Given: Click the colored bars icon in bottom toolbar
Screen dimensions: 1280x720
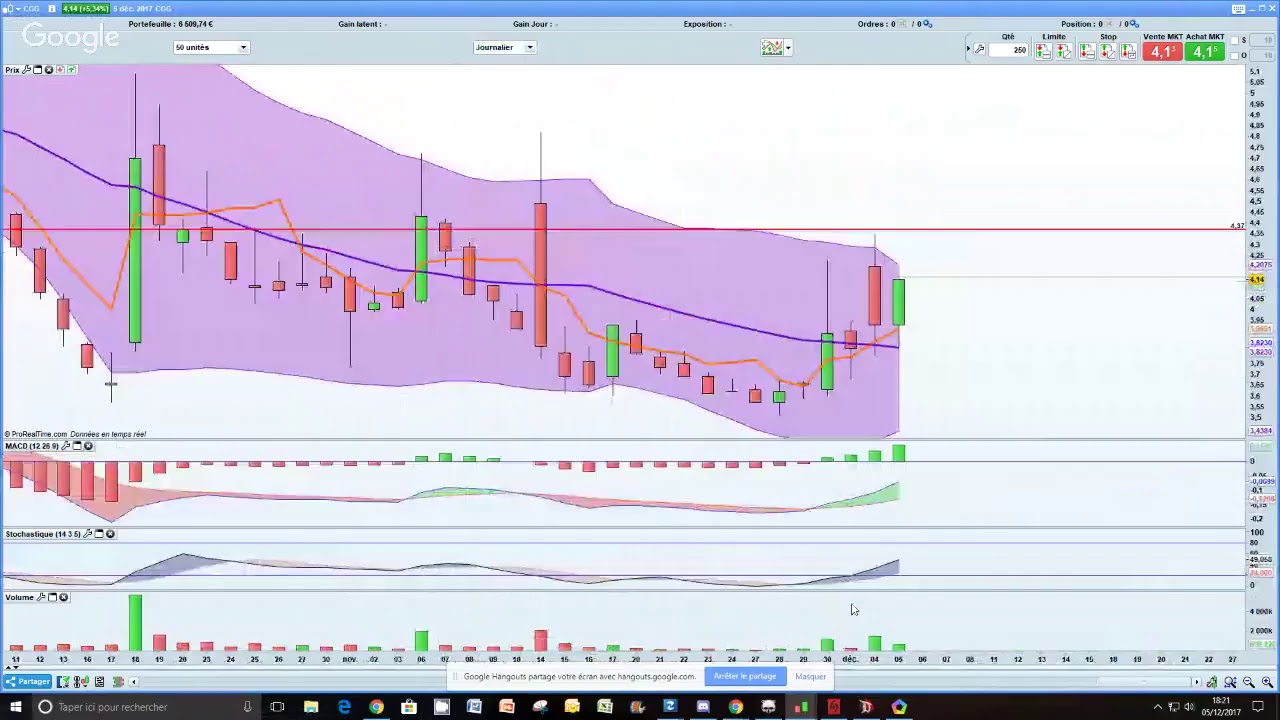Looking at the screenshot, I should tap(118, 682).
